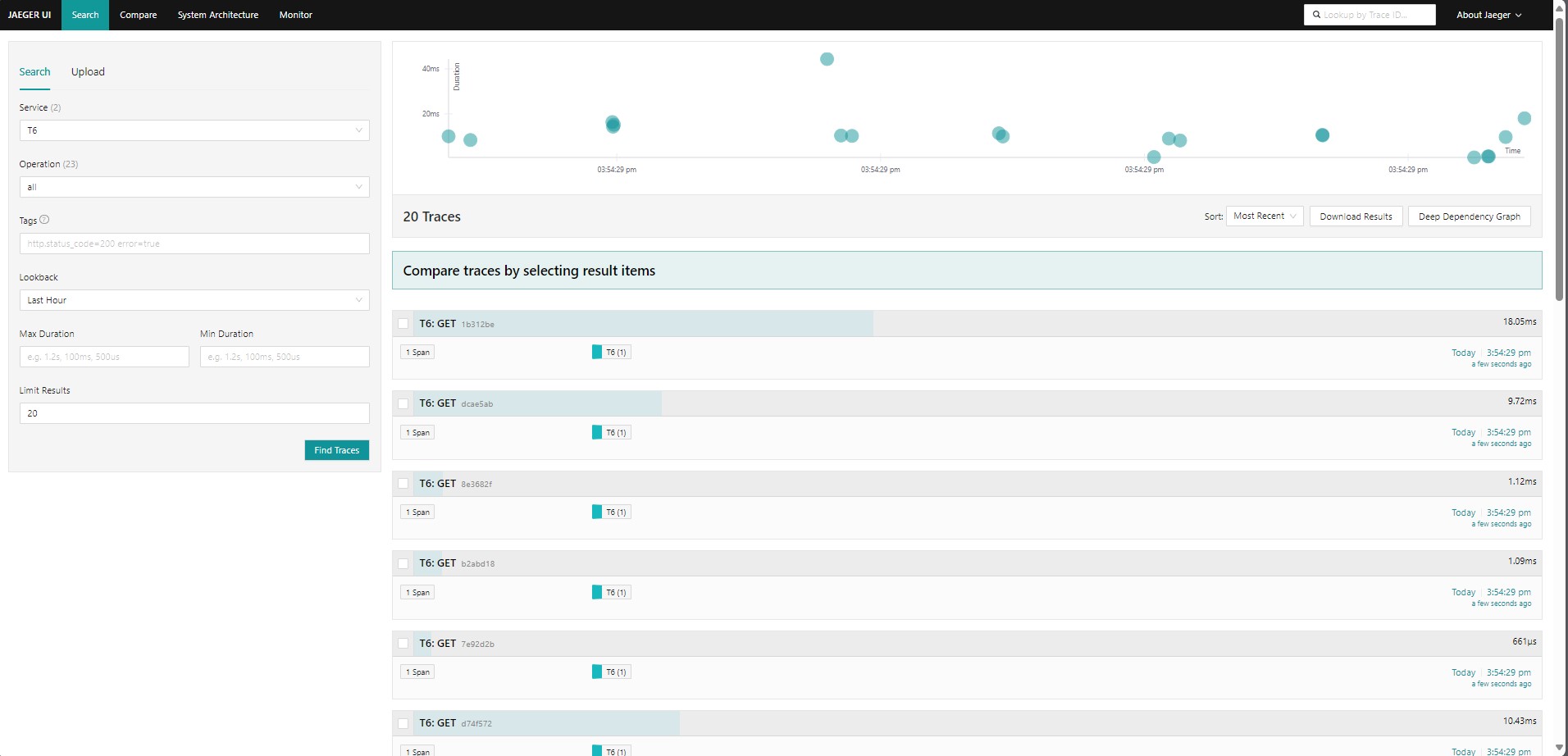Click the Lookup by Trace ID box
Viewport: 1568px width, 756px height.
1370,15
